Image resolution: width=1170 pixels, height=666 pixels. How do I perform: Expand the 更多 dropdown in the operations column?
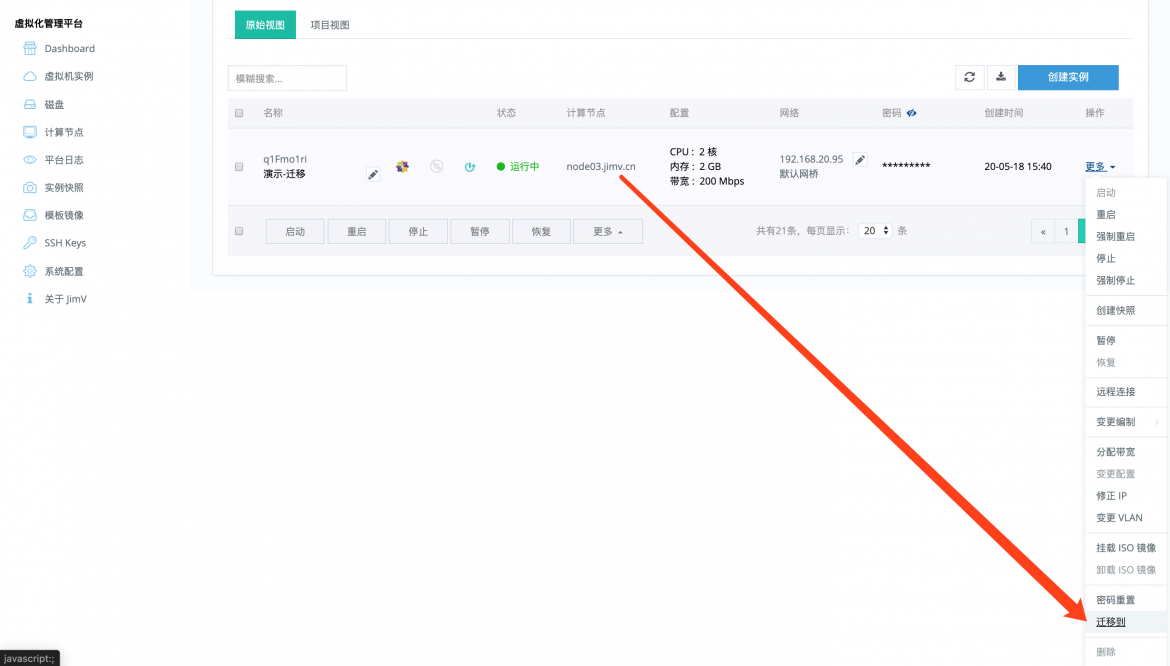(x=1100, y=166)
